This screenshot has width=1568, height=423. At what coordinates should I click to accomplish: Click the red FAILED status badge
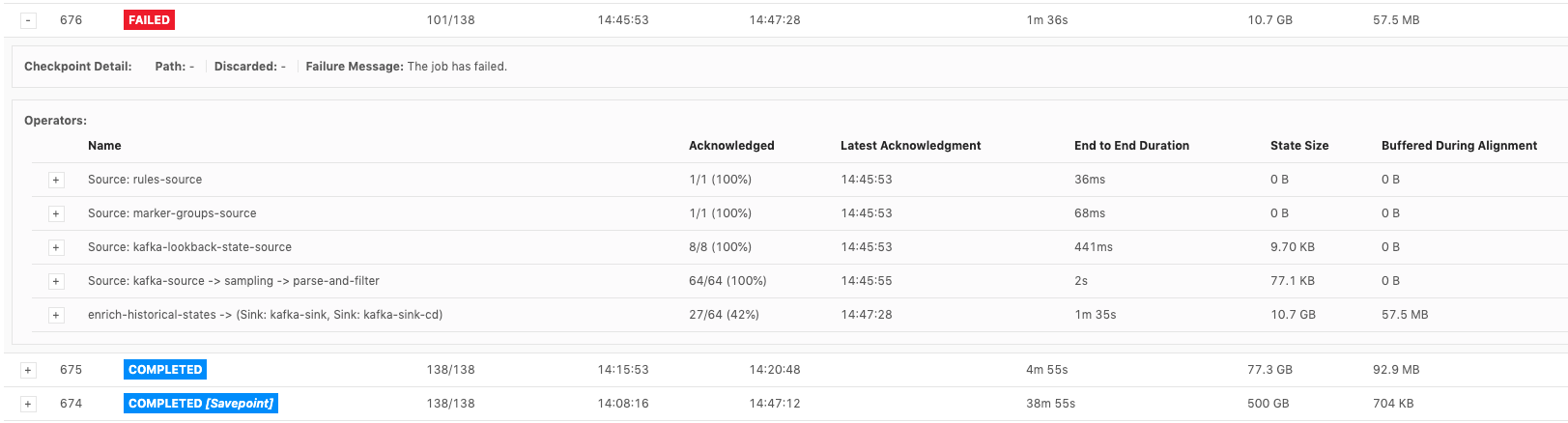pos(149,20)
